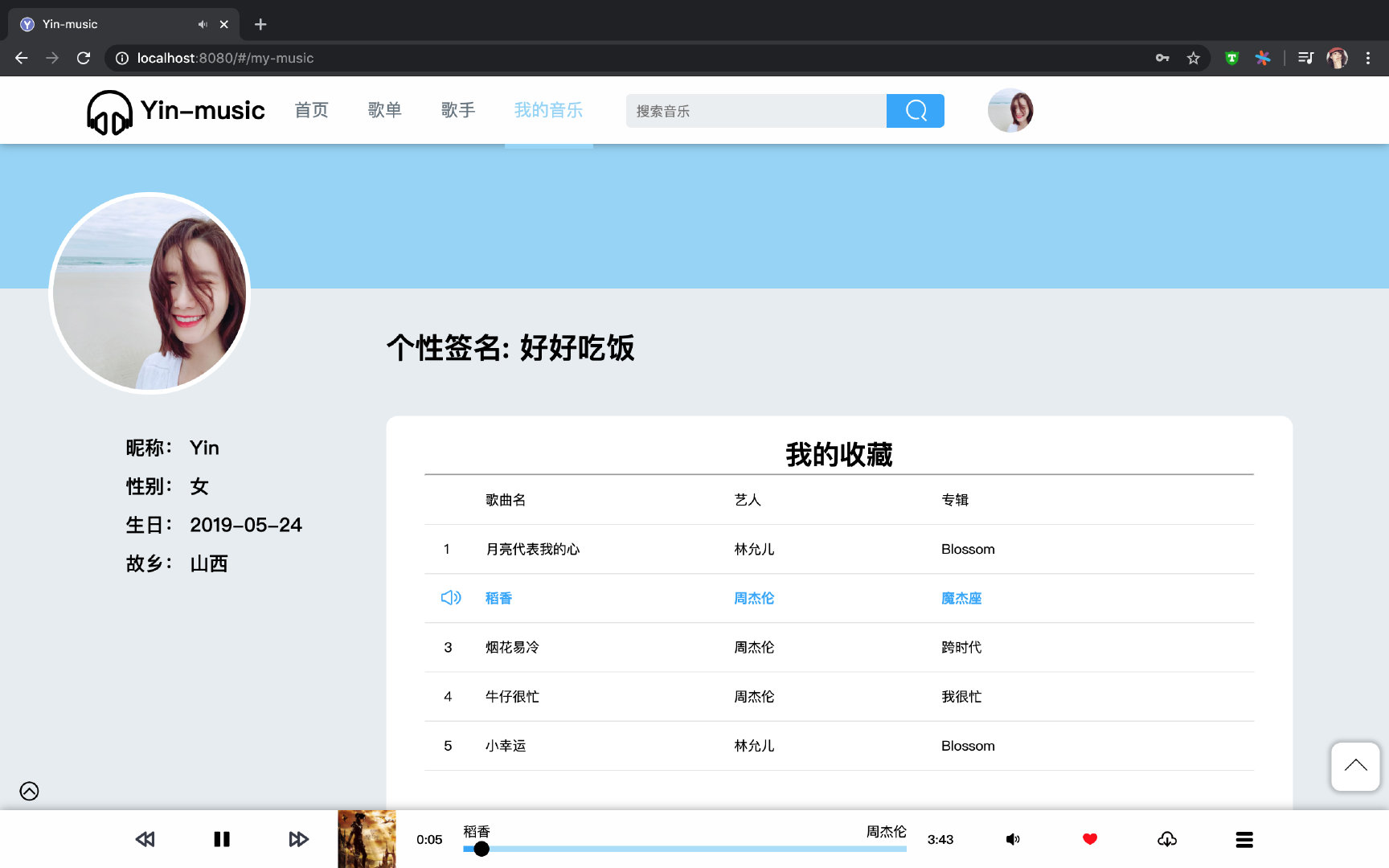This screenshot has width=1389, height=868.
Task: Close the Yin-music browser tab
Action: pos(224,24)
